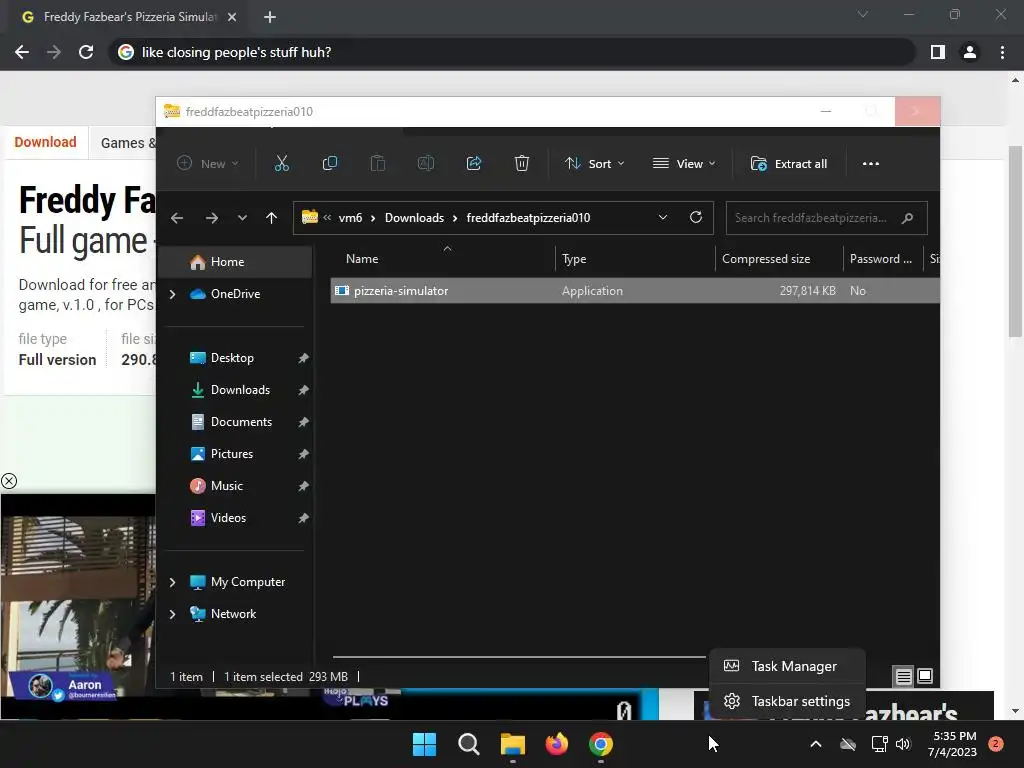Viewport: 1024px width, 768px height.
Task: Click the Paste clipboard icon in toolbar
Action: [377, 163]
